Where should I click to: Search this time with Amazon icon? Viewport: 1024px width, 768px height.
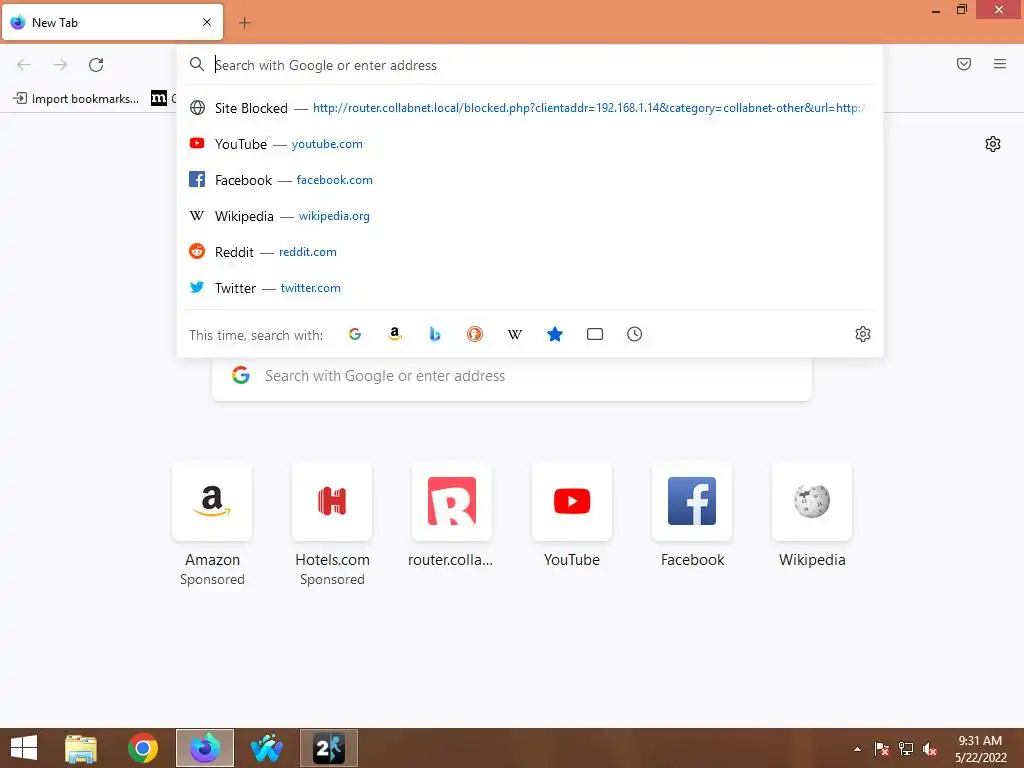coord(394,334)
